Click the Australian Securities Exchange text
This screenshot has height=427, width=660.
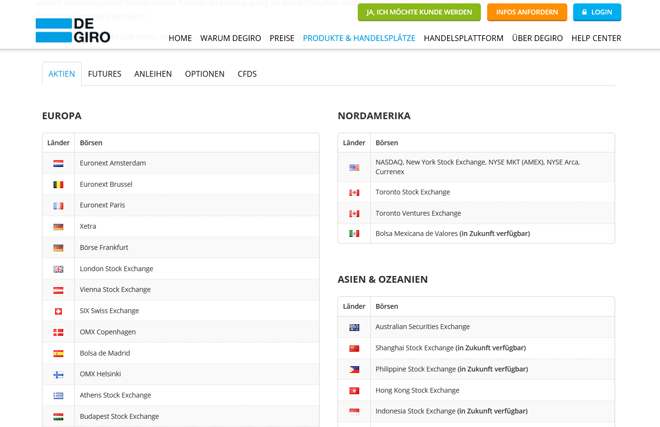tap(423, 326)
